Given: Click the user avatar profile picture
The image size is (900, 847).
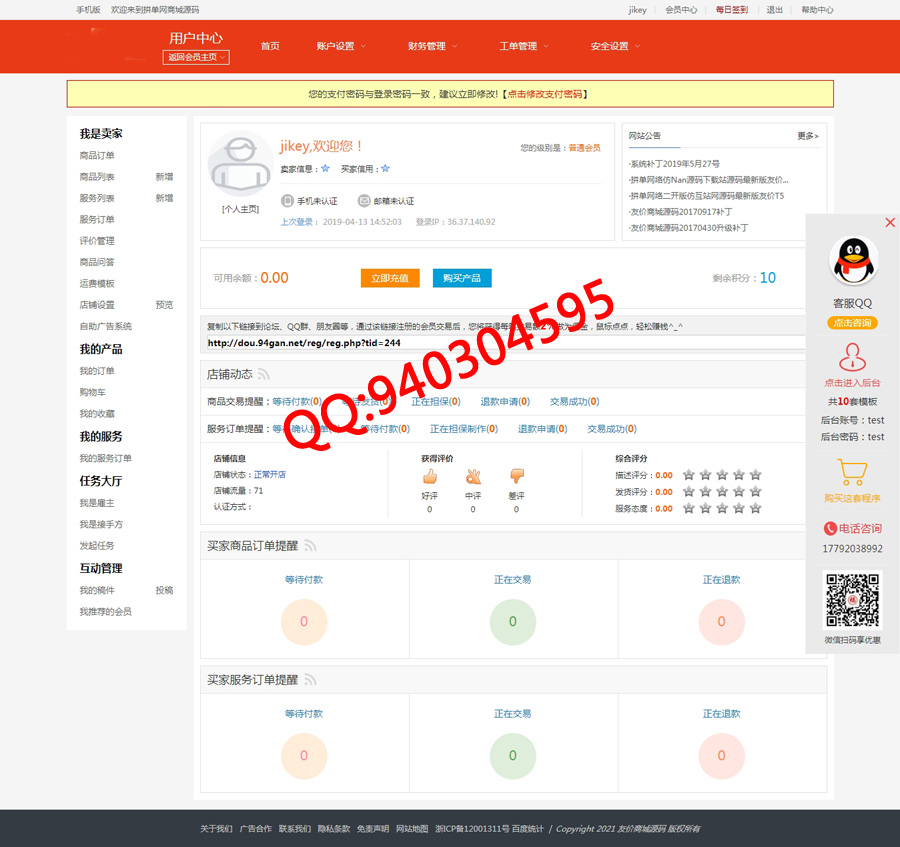Looking at the screenshot, I should coord(240,164).
